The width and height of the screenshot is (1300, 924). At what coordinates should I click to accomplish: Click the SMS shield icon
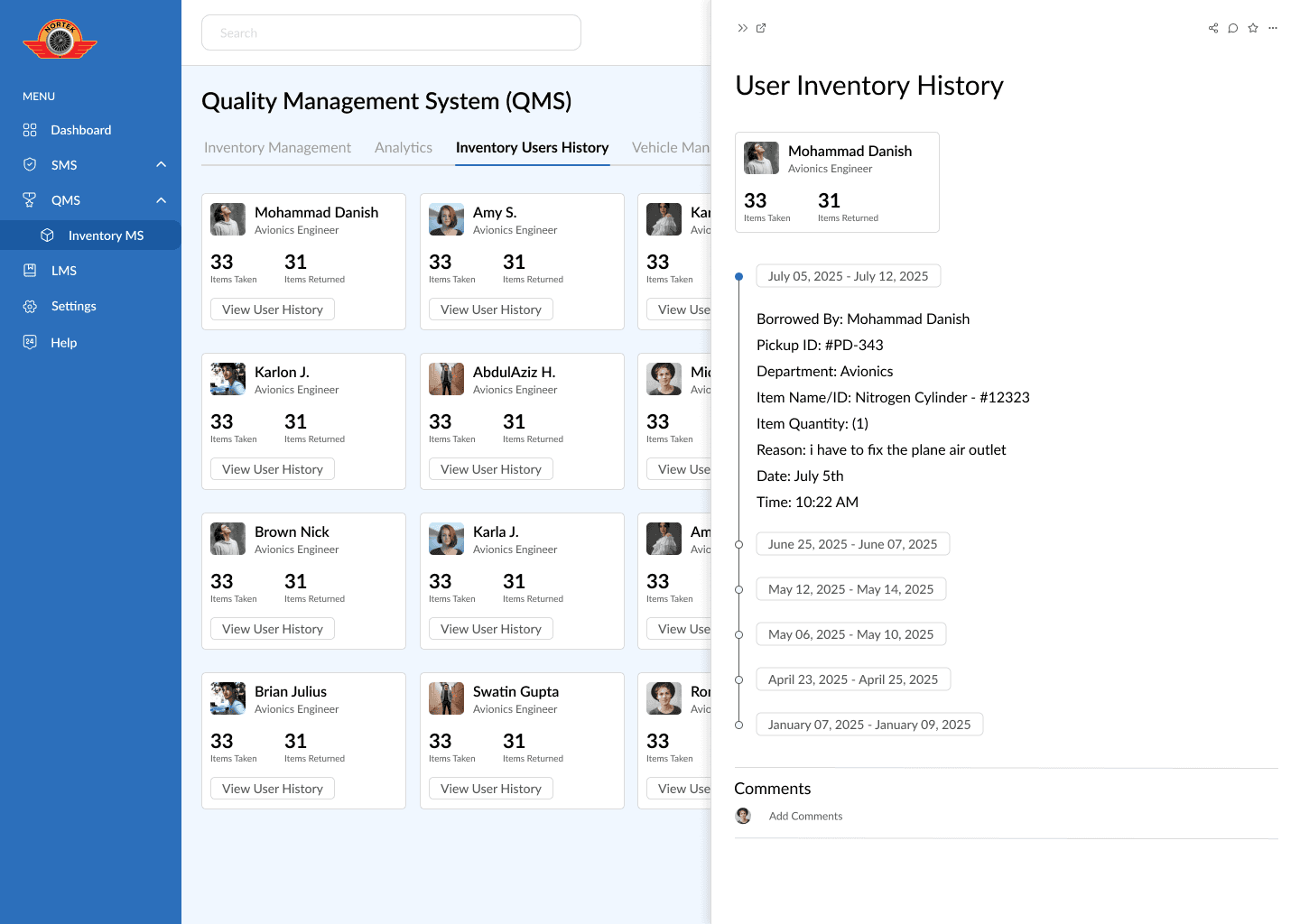click(x=30, y=165)
